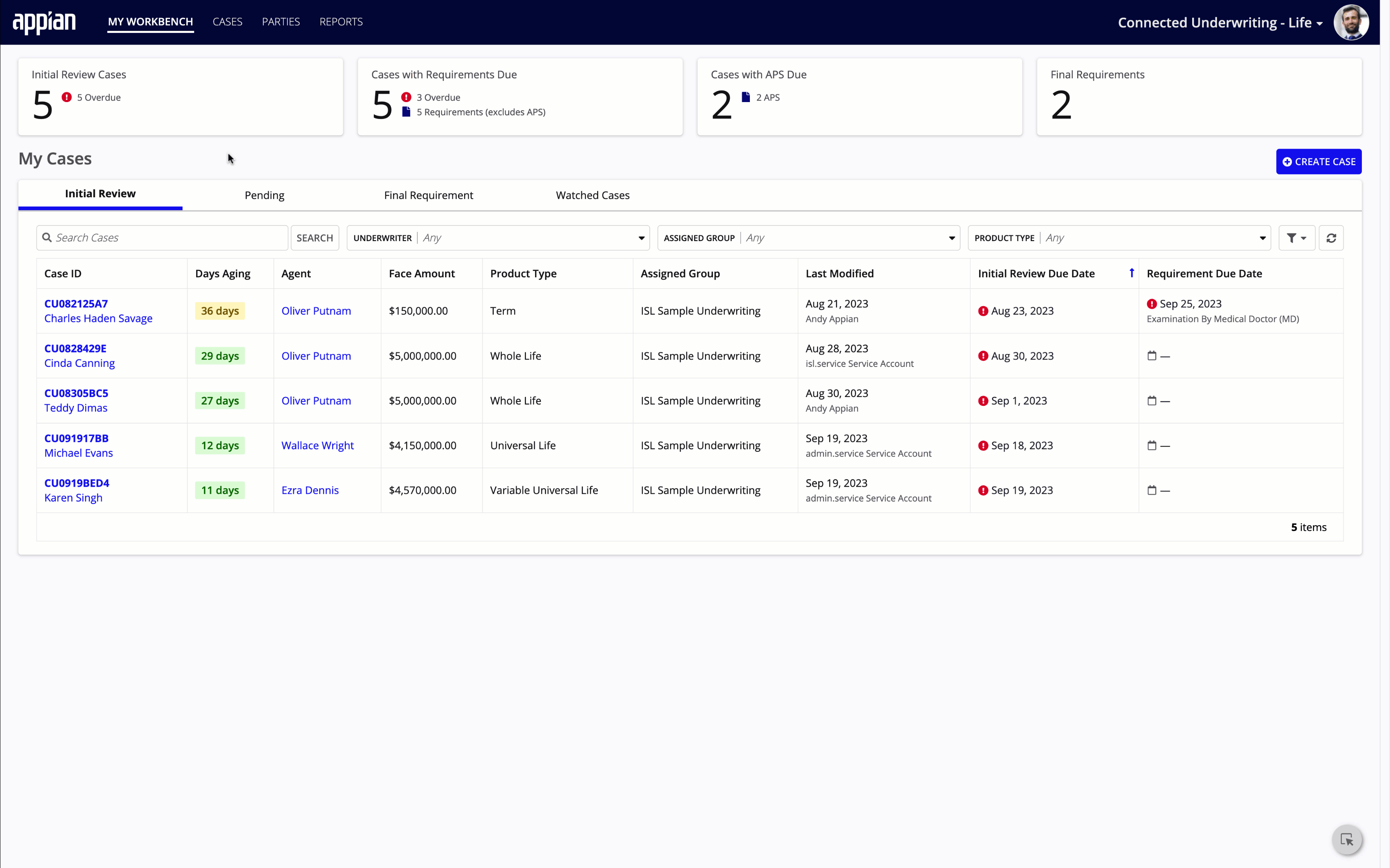Open Oliver Putnam link in 36 days row
Screen dimensions: 1390x868
point(316,311)
